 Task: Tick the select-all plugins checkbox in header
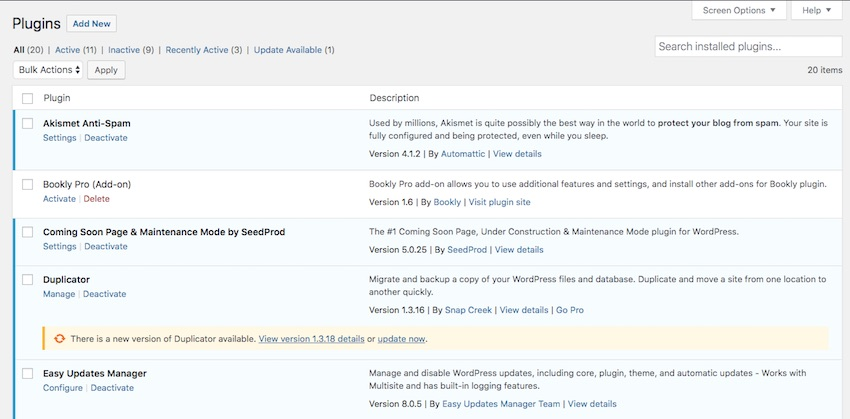[27, 99]
